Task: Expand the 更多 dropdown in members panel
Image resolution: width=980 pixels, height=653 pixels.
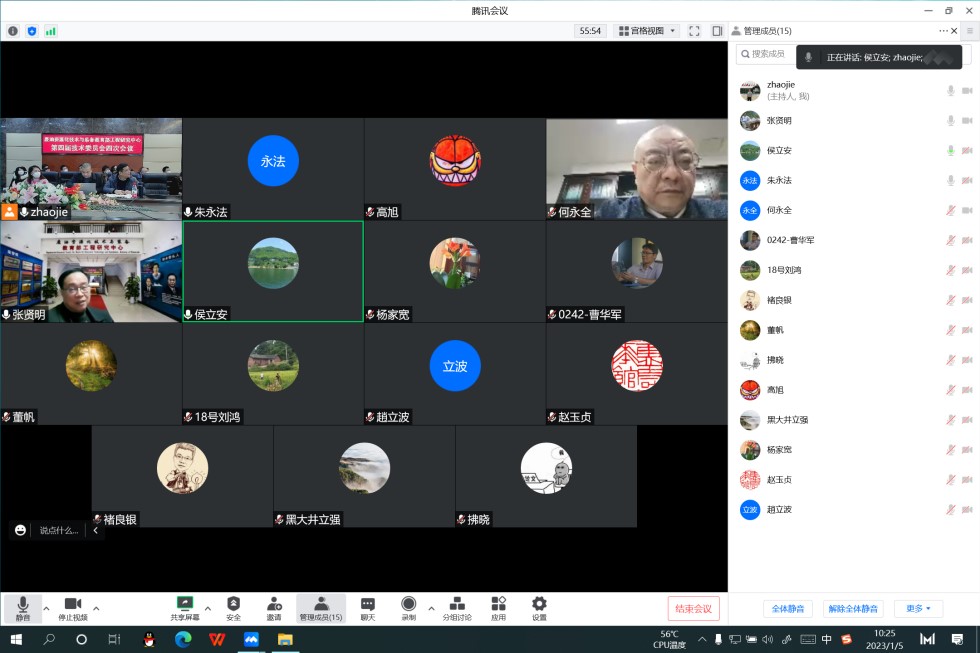Action: click(918, 609)
